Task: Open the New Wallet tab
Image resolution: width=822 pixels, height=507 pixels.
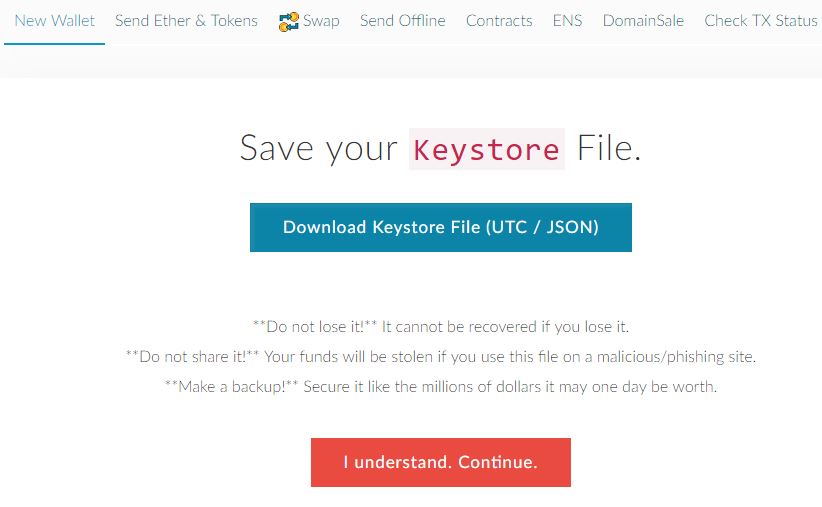Action: (54, 21)
